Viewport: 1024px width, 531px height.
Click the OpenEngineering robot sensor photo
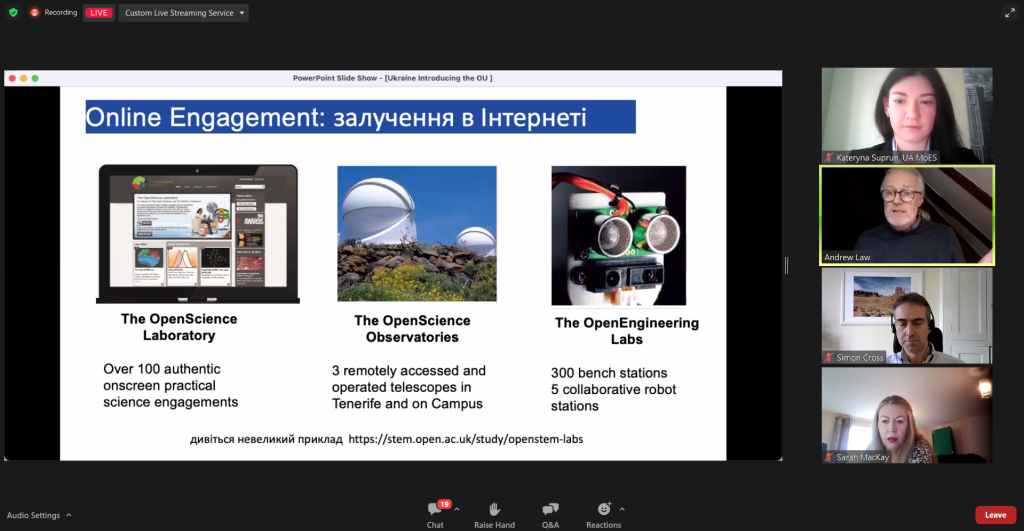click(618, 235)
